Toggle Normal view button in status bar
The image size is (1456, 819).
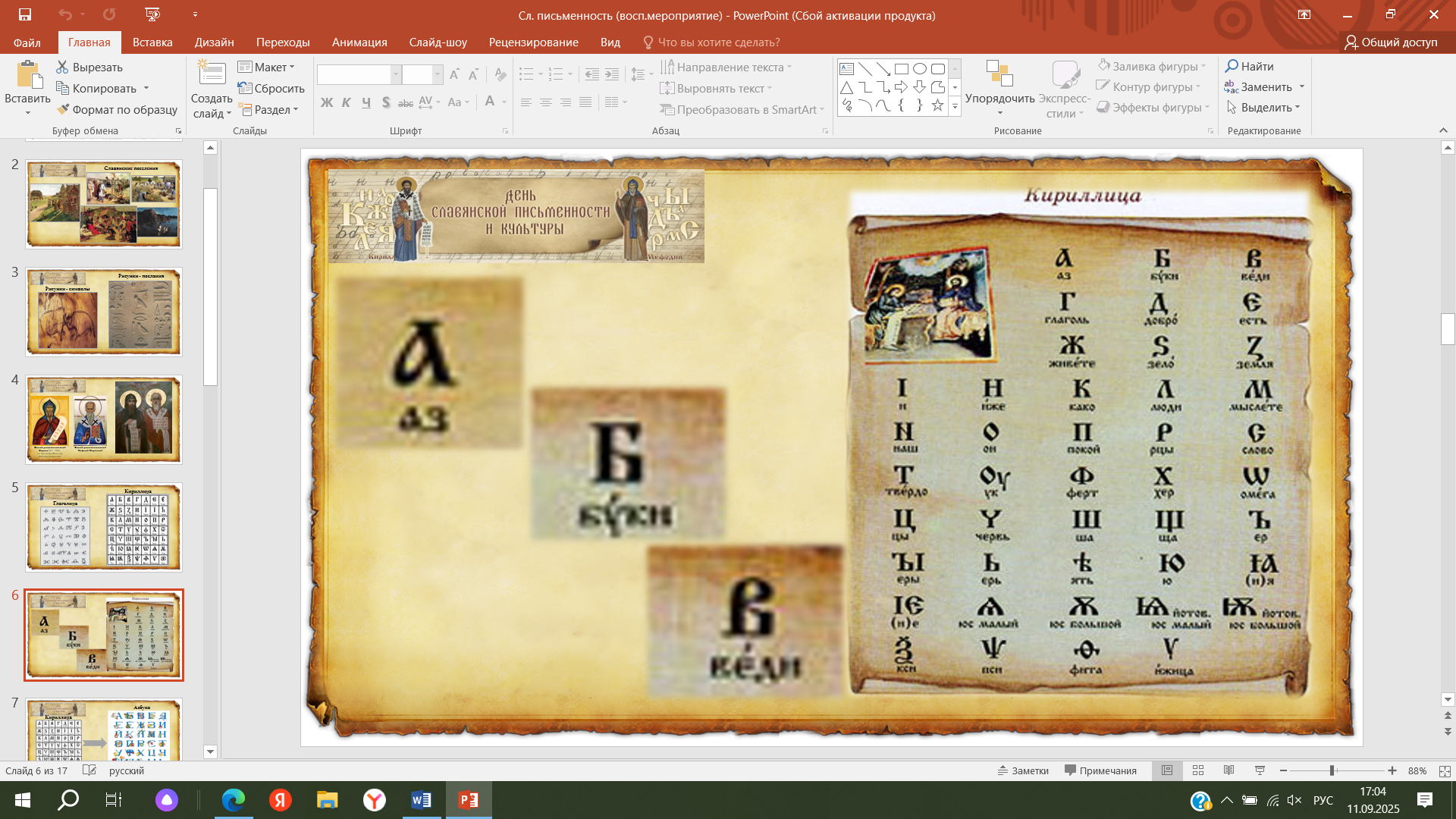[x=1167, y=770]
